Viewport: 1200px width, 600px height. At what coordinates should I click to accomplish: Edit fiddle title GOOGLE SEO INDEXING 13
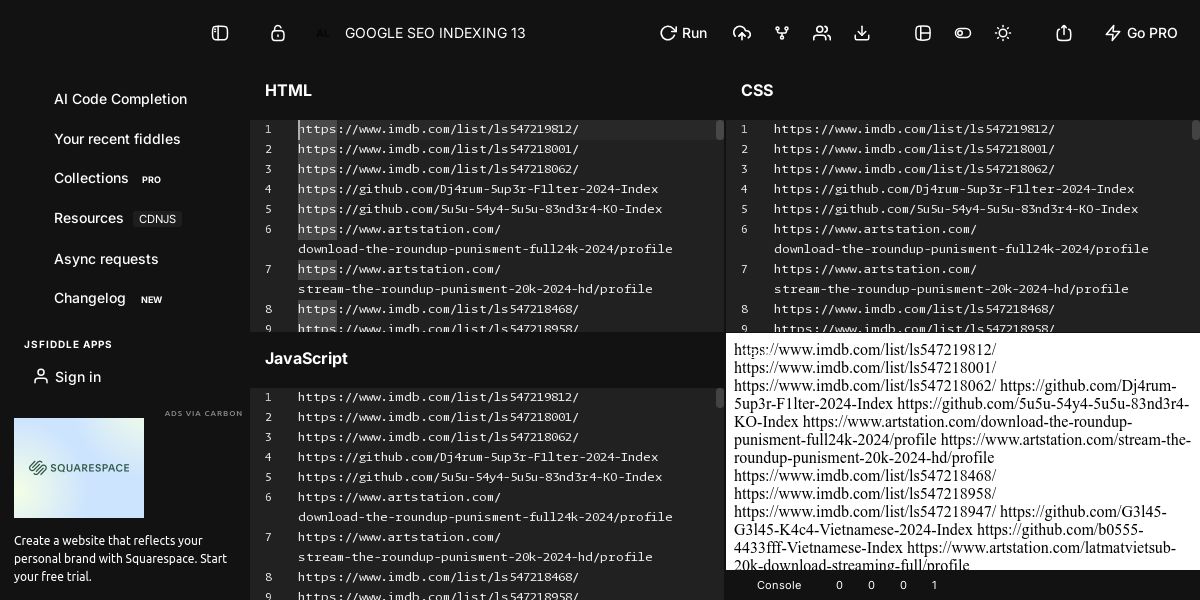tap(435, 33)
